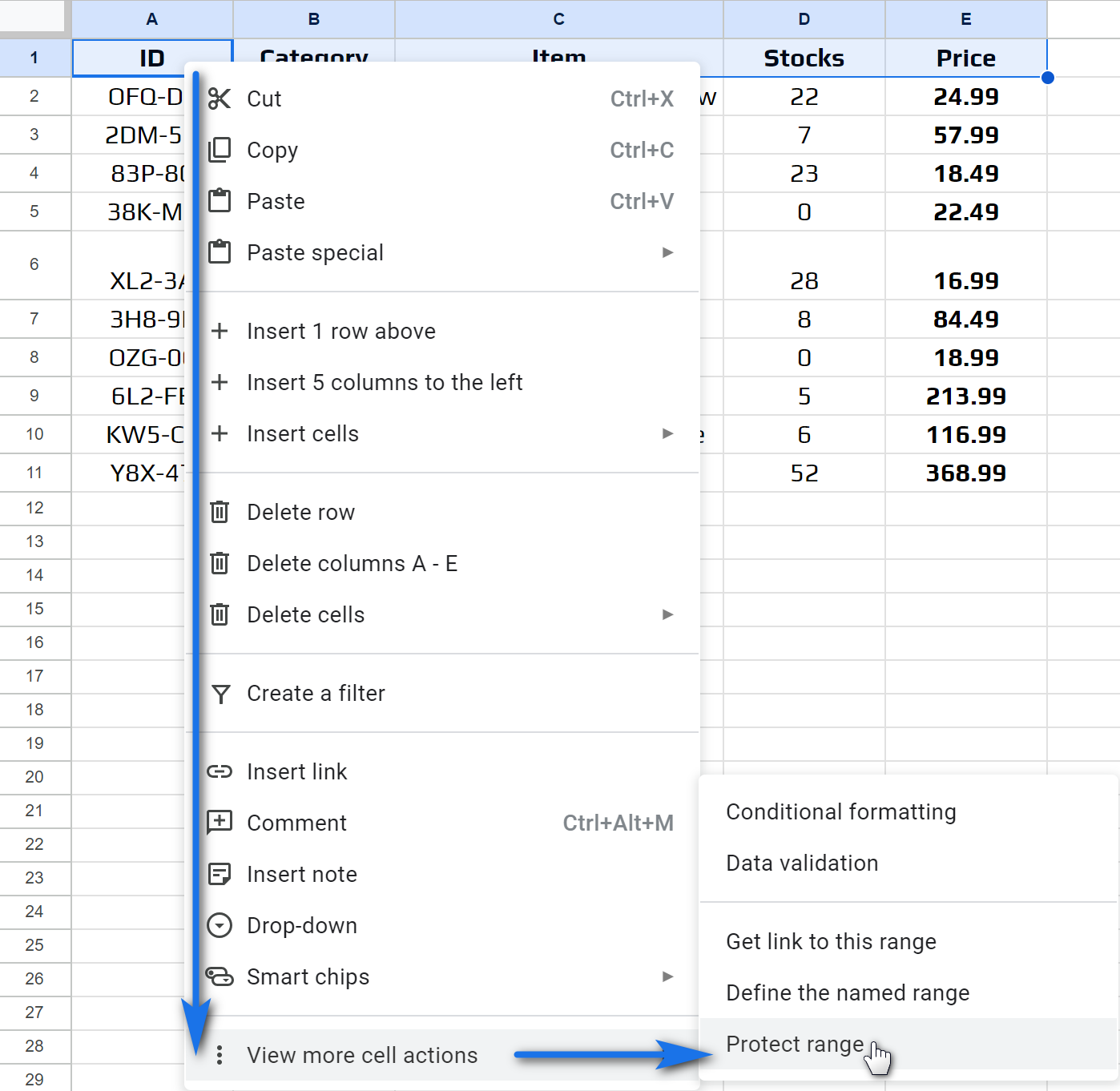This screenshot has width=1120, height=1091.
Task: Click the three-dot more actions icon
Action: [x=220, y=1055]
